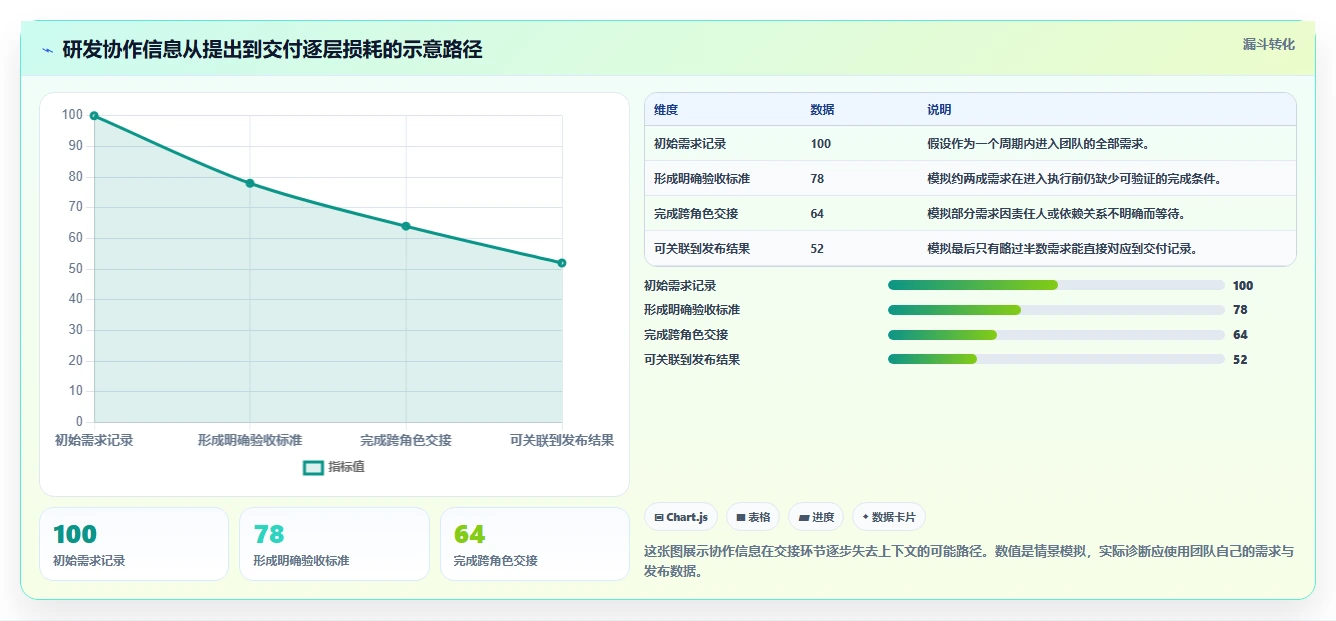
Task: Click progress label 可关联到发布结果
Action: (x=692, y=360)
